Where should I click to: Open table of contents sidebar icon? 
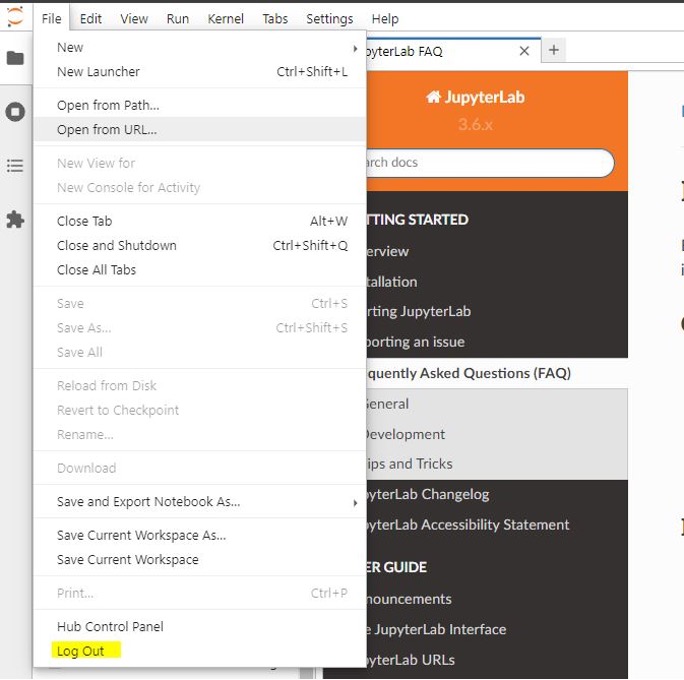pos(15,166)
